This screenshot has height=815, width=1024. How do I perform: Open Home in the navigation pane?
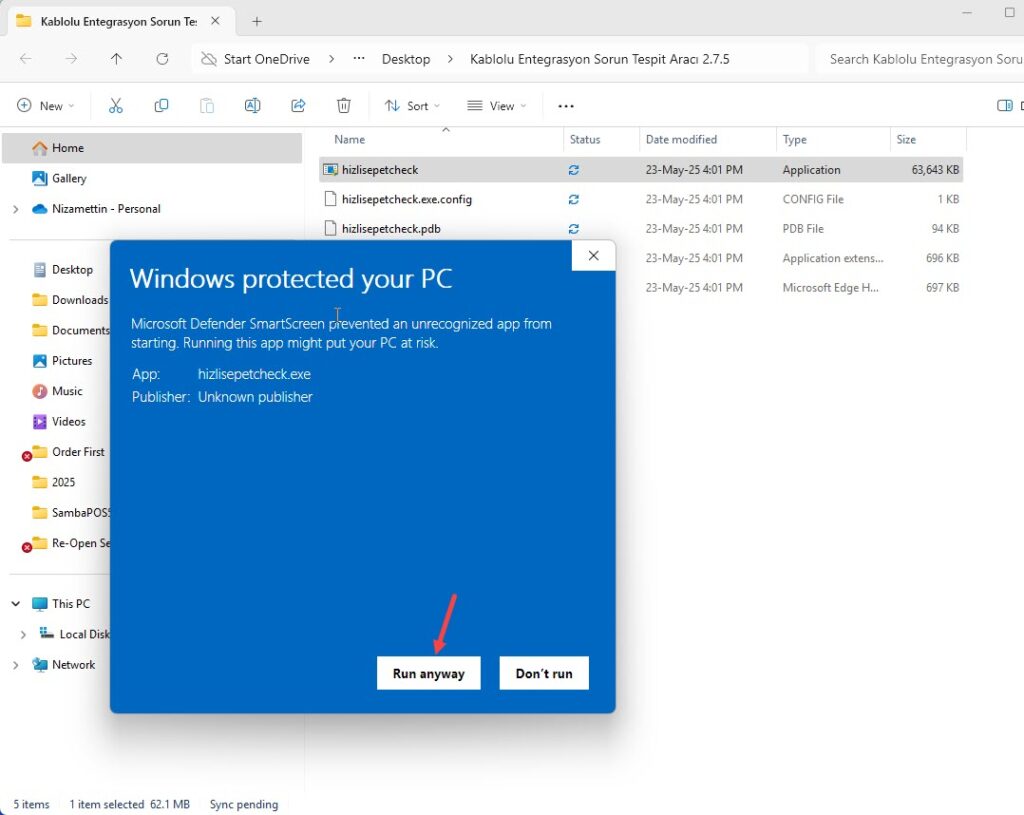coord(152,148)
